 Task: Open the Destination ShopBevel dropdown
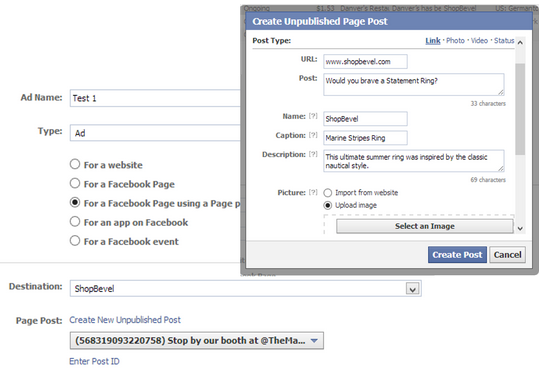[245, 288]
